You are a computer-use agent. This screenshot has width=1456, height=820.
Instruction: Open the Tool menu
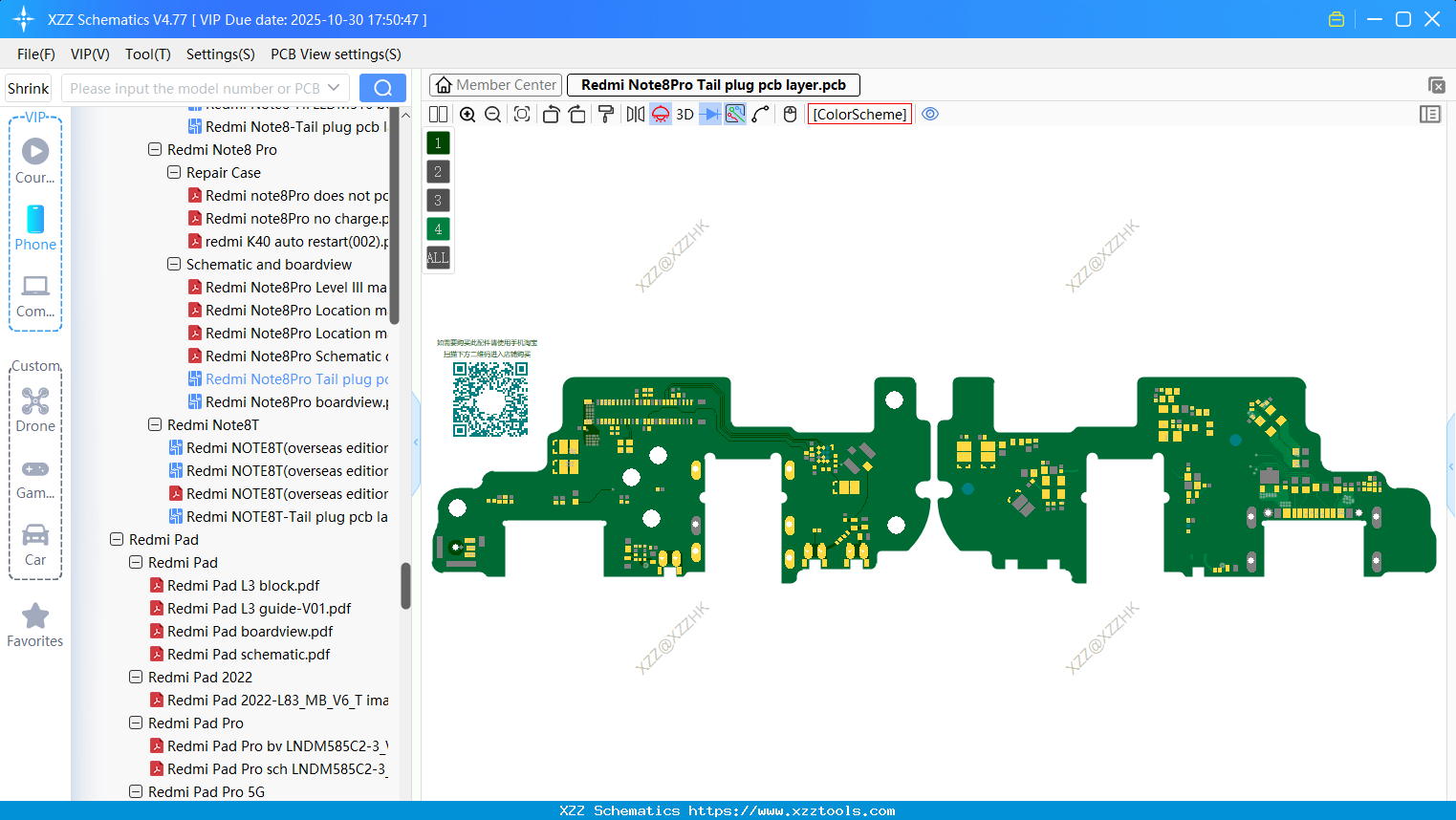coord(148,54)
